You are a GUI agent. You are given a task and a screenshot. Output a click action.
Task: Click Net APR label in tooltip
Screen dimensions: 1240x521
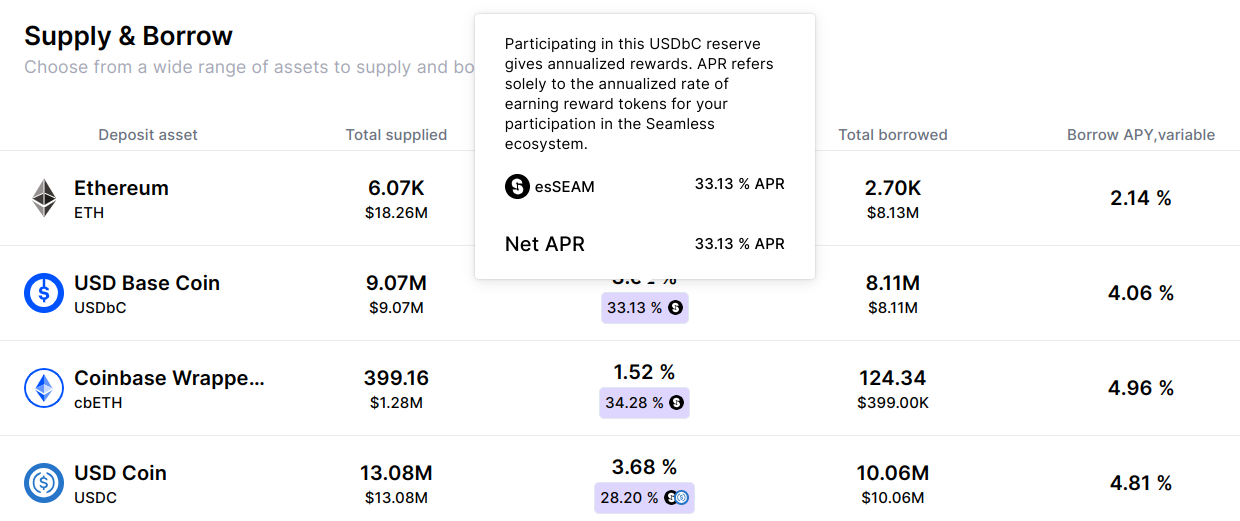[545, 244]
